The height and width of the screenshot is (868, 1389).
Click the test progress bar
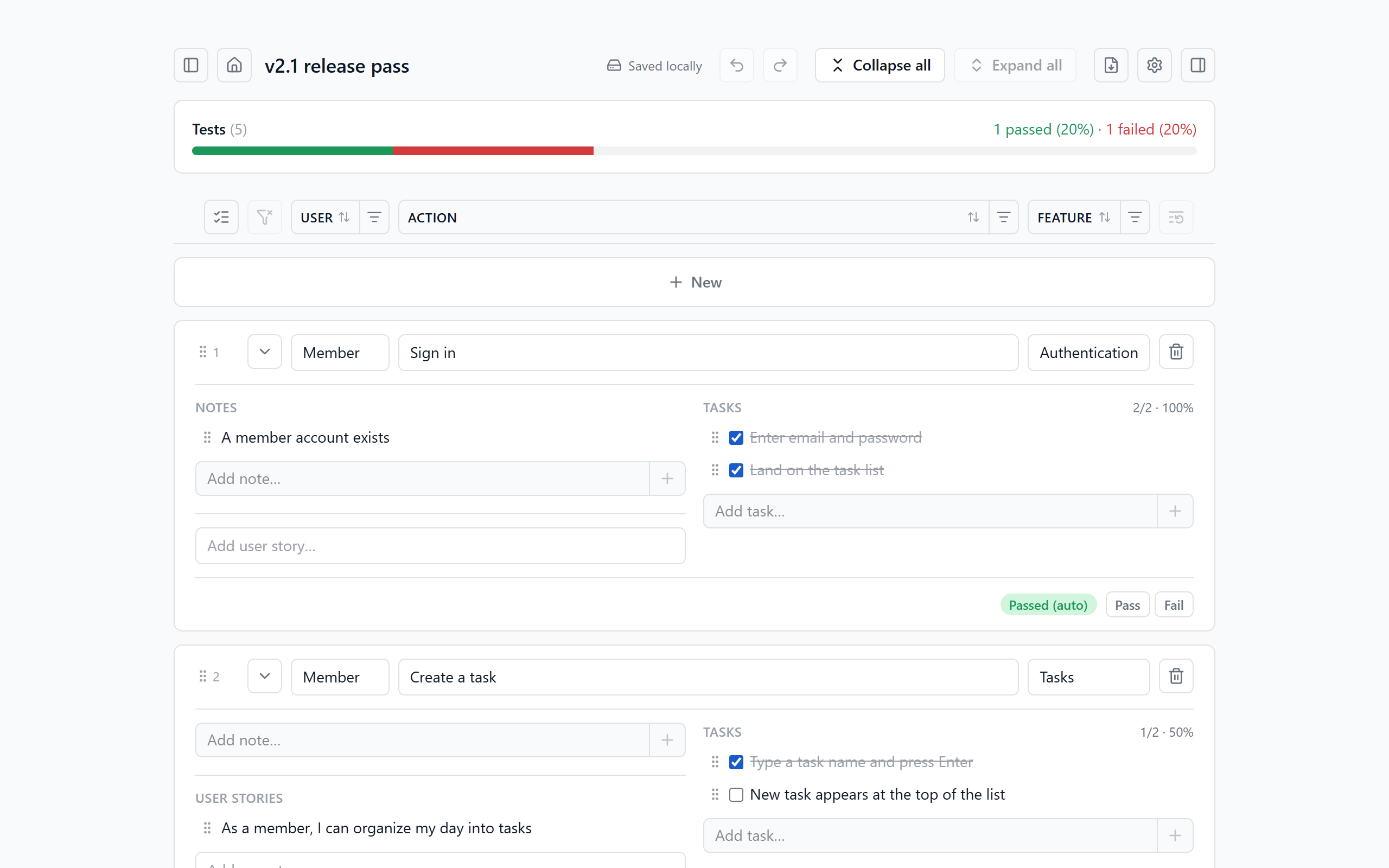click(x=694, y=151)
